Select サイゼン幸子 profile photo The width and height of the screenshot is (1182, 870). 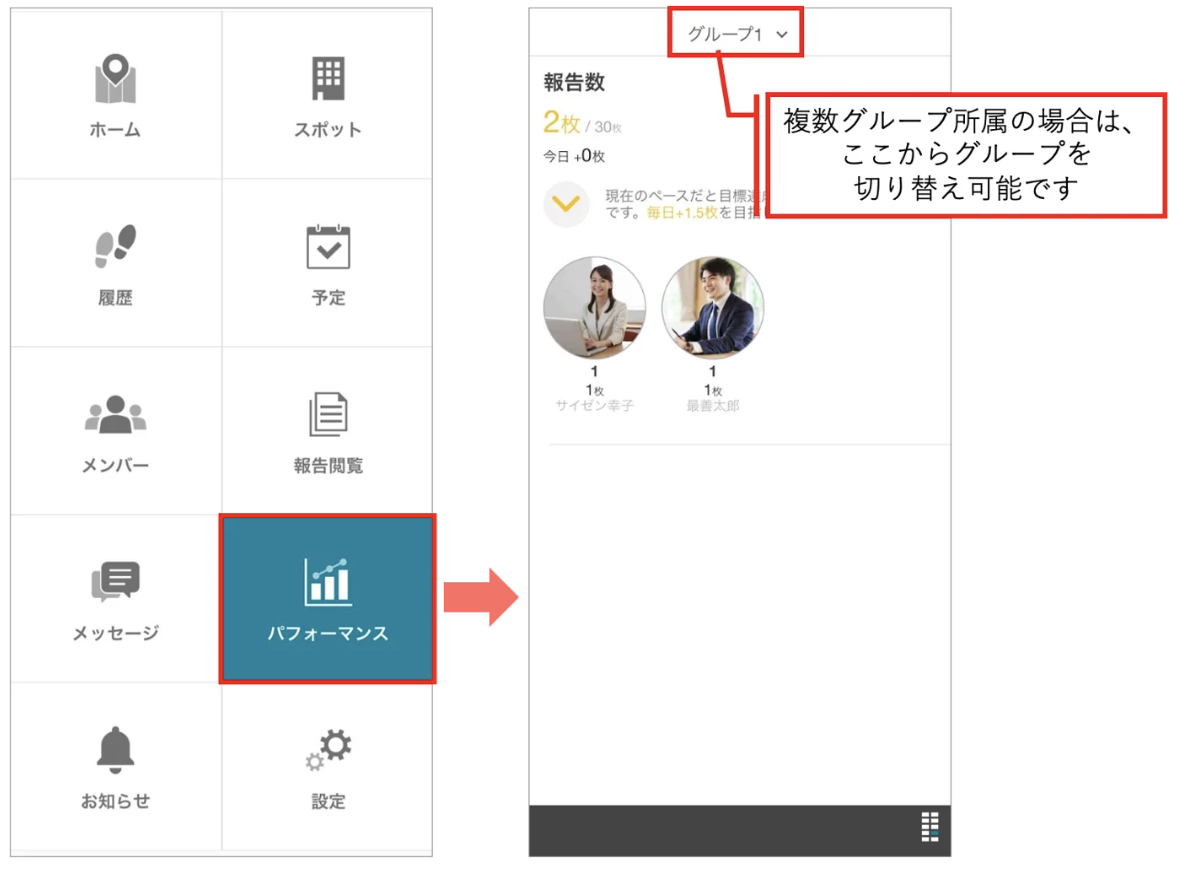click(595, 308)
